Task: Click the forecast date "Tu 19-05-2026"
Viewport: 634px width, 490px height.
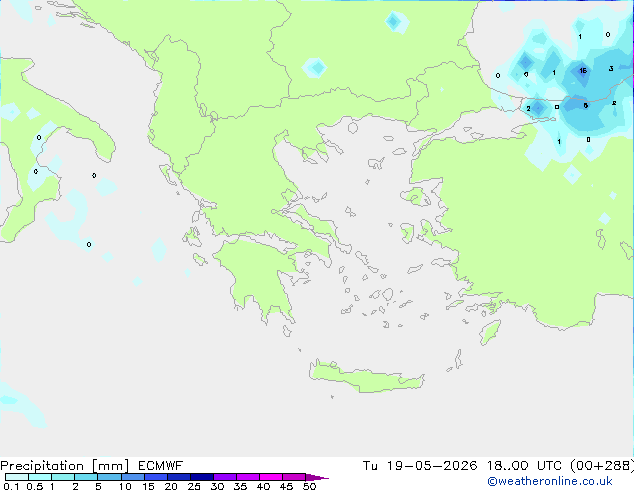Action: [x=420, y=466]
